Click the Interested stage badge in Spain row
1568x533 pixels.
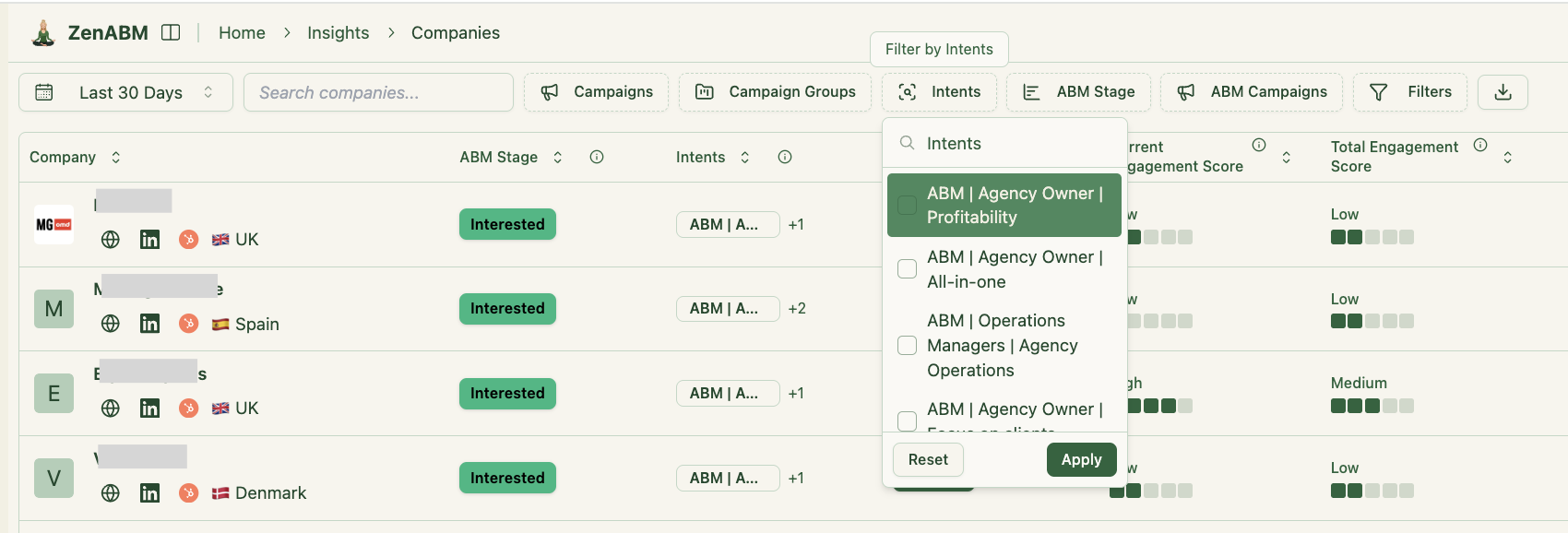tap(507, 309)
